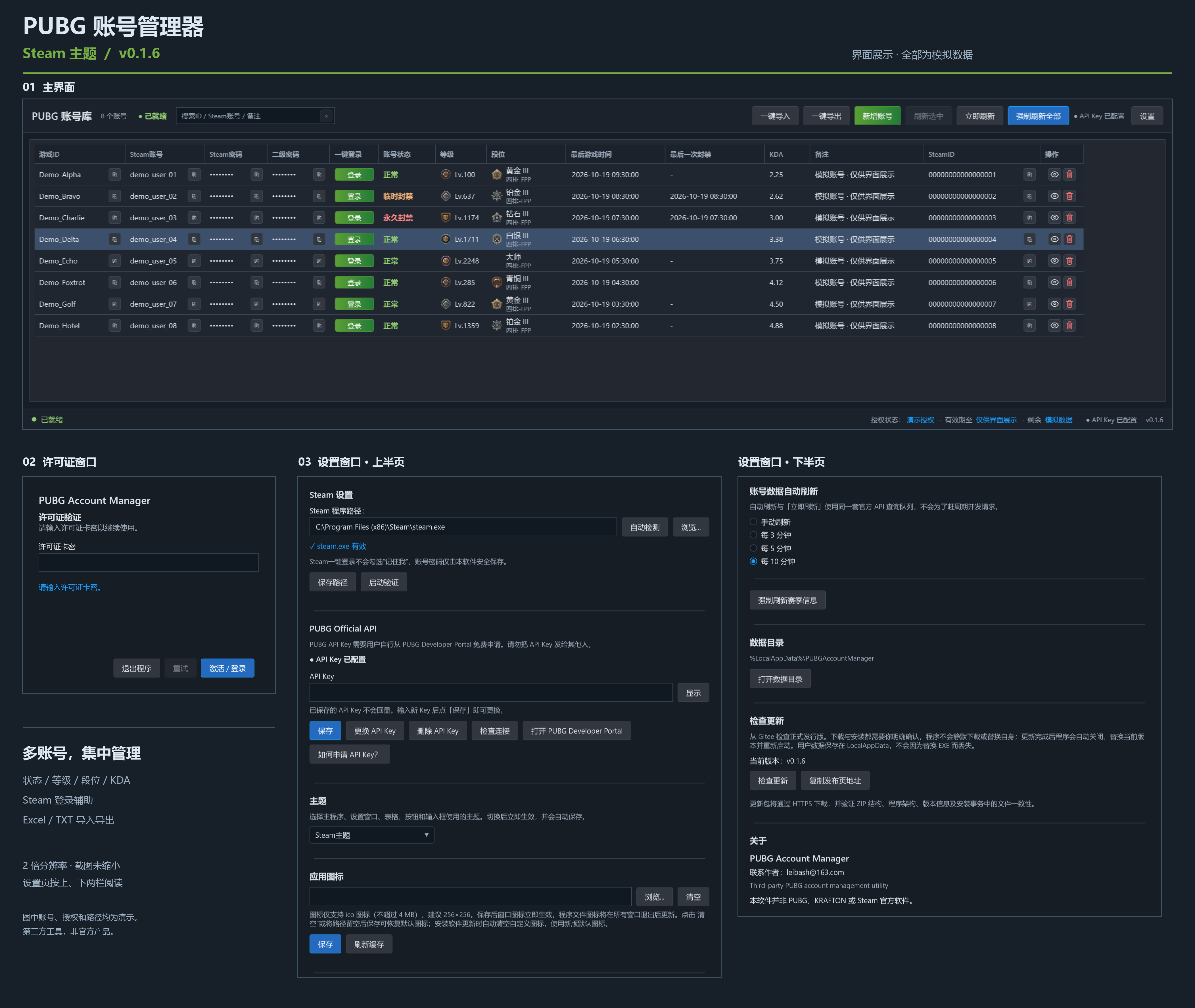The height and width of the screenshot is (1008, 1195).
Task: Click 检查更新 button
Action: (773, 781)
